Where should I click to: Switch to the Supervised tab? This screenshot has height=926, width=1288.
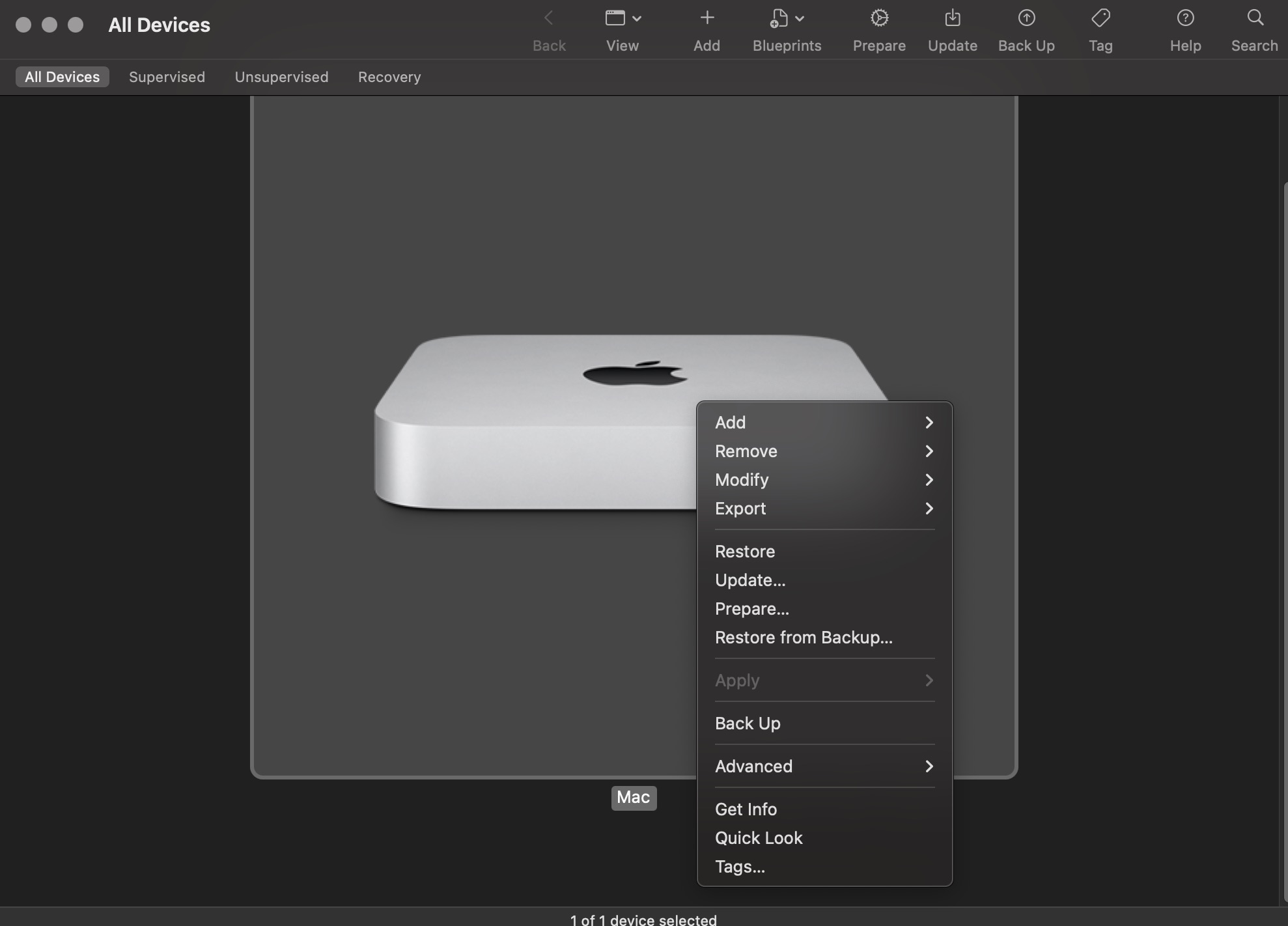[167, 77]
